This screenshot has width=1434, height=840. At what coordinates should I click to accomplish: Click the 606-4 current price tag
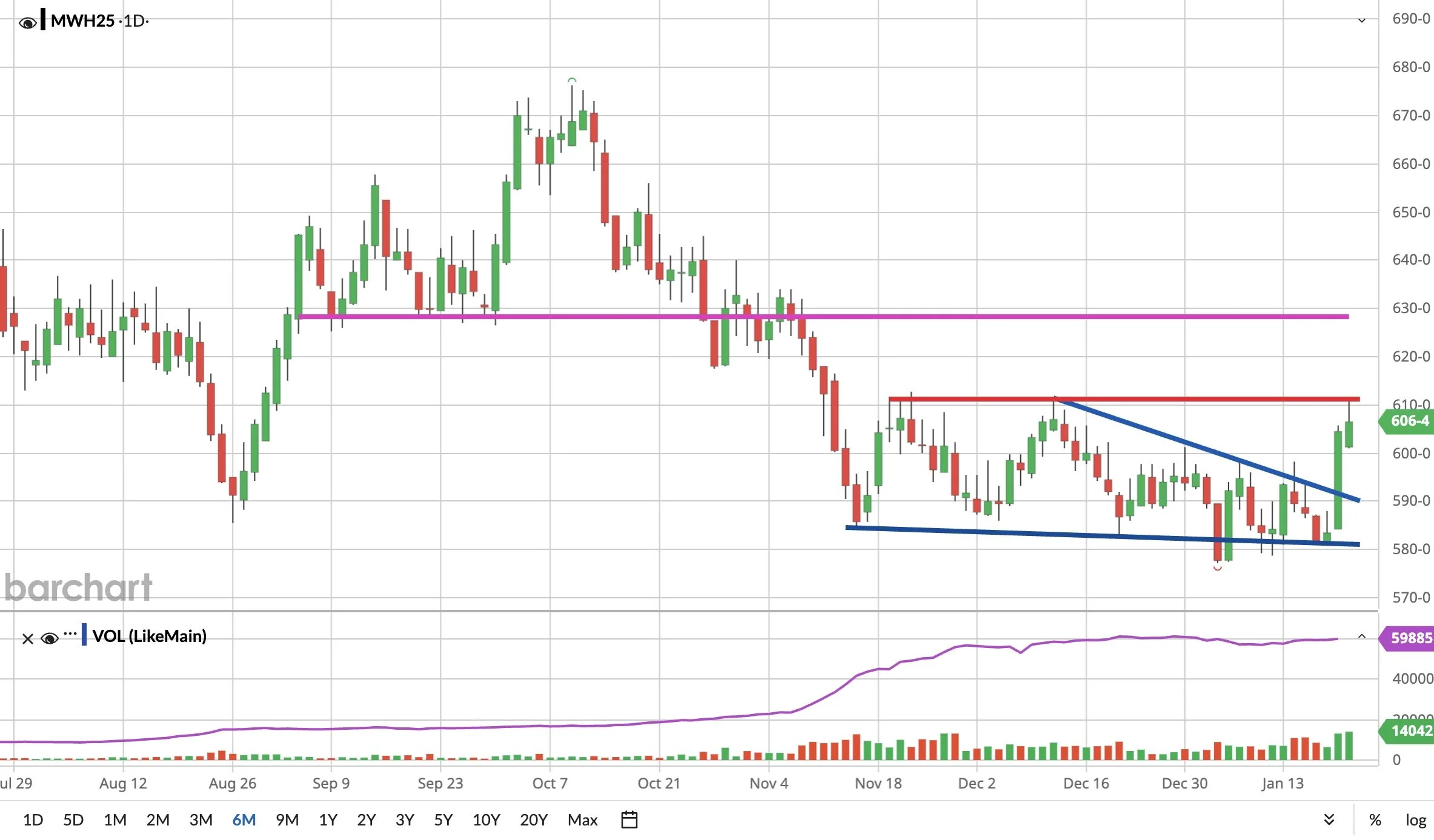tap(1408, 421)
